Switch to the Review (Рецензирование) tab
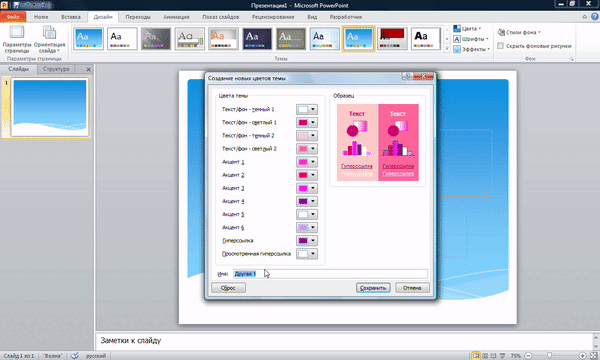600x360 pixels. pos(273,17)
